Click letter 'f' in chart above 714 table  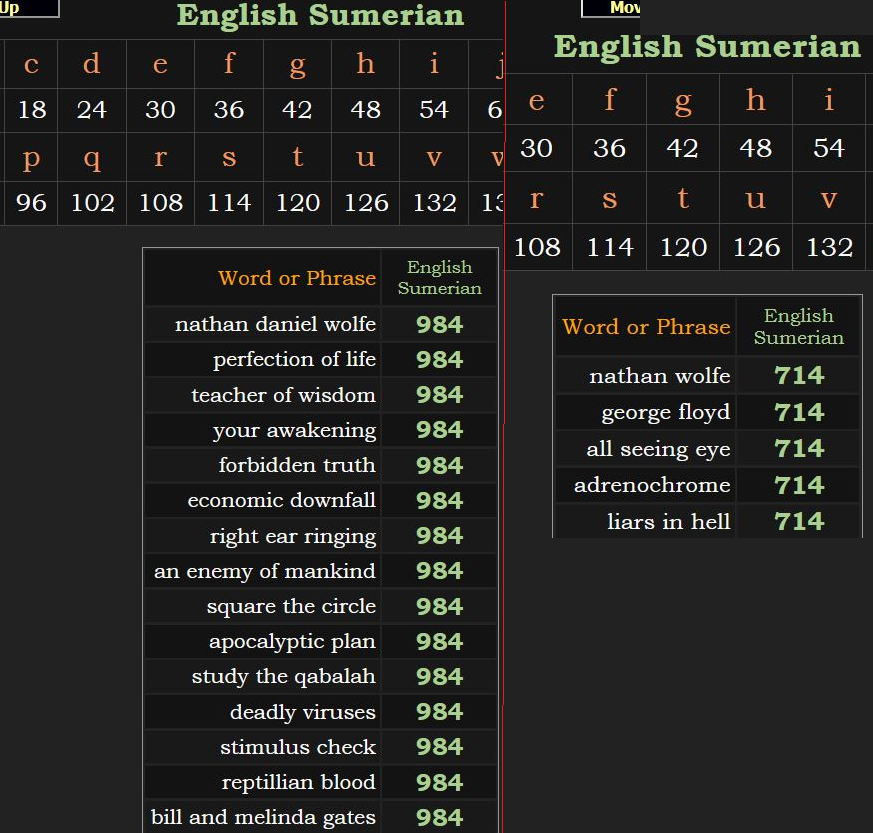pyautogui.click(x=610, y=100)
